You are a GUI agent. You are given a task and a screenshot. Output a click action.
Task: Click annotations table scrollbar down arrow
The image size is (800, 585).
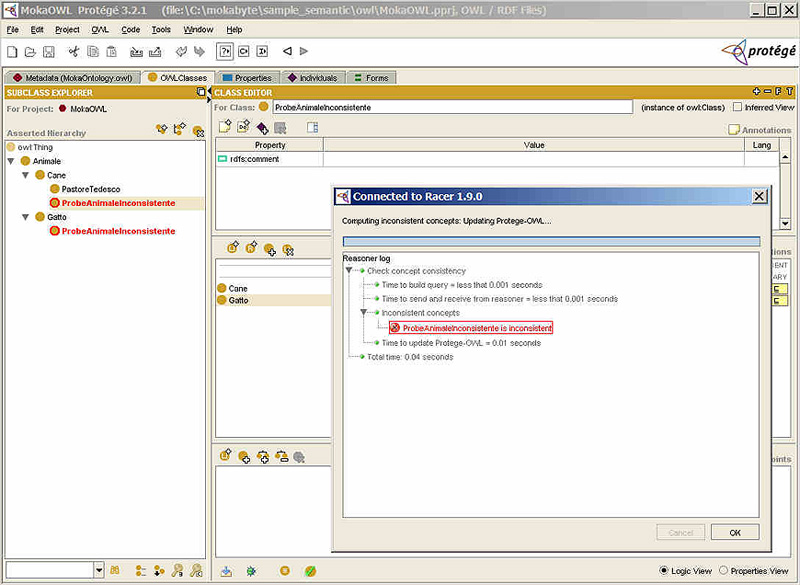pyautogui.click(x=785, y=223)
